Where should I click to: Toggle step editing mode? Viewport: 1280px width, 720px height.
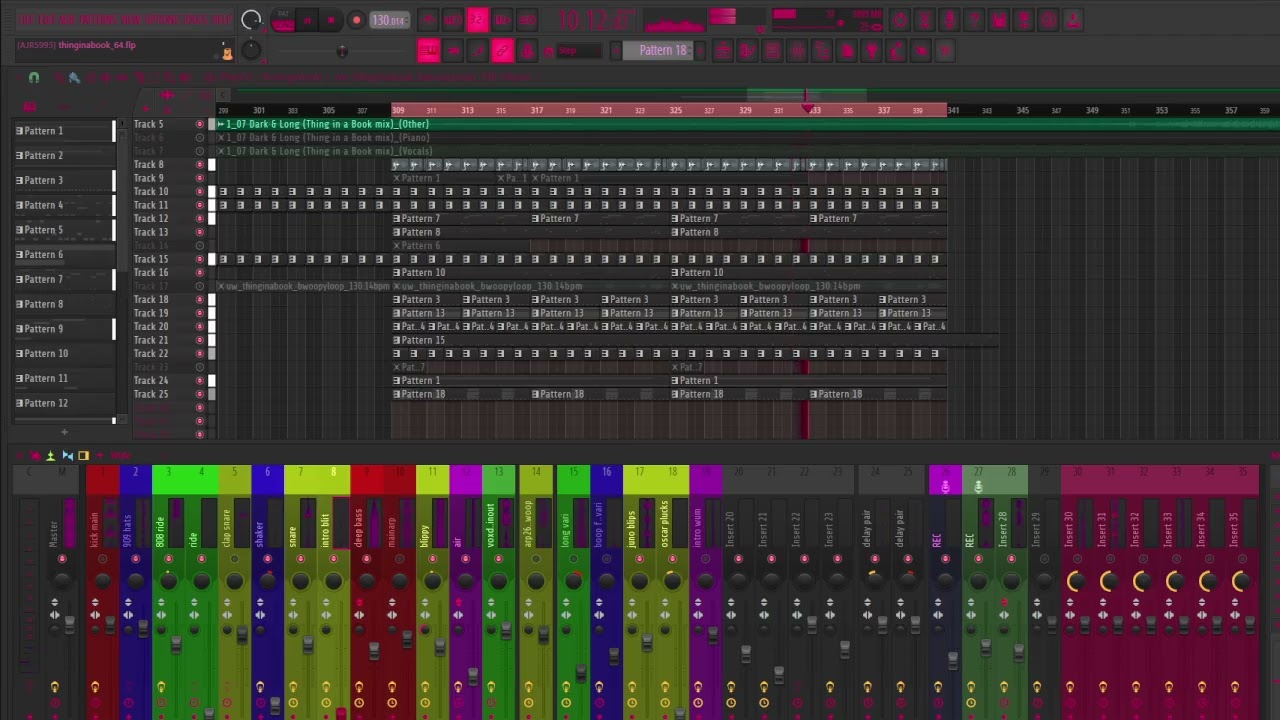[478, 50]
